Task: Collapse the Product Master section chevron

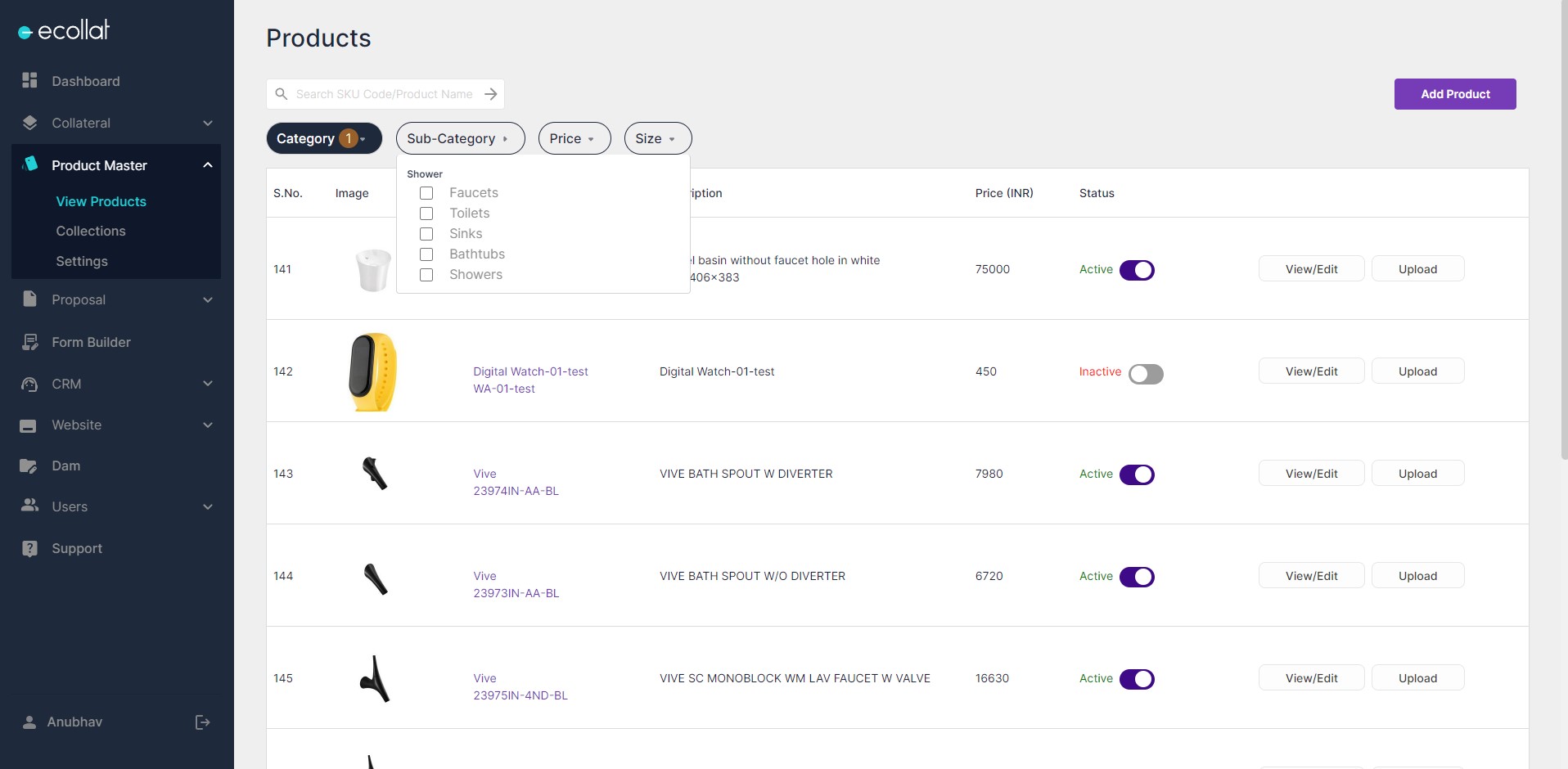Action: coord(207,165)
